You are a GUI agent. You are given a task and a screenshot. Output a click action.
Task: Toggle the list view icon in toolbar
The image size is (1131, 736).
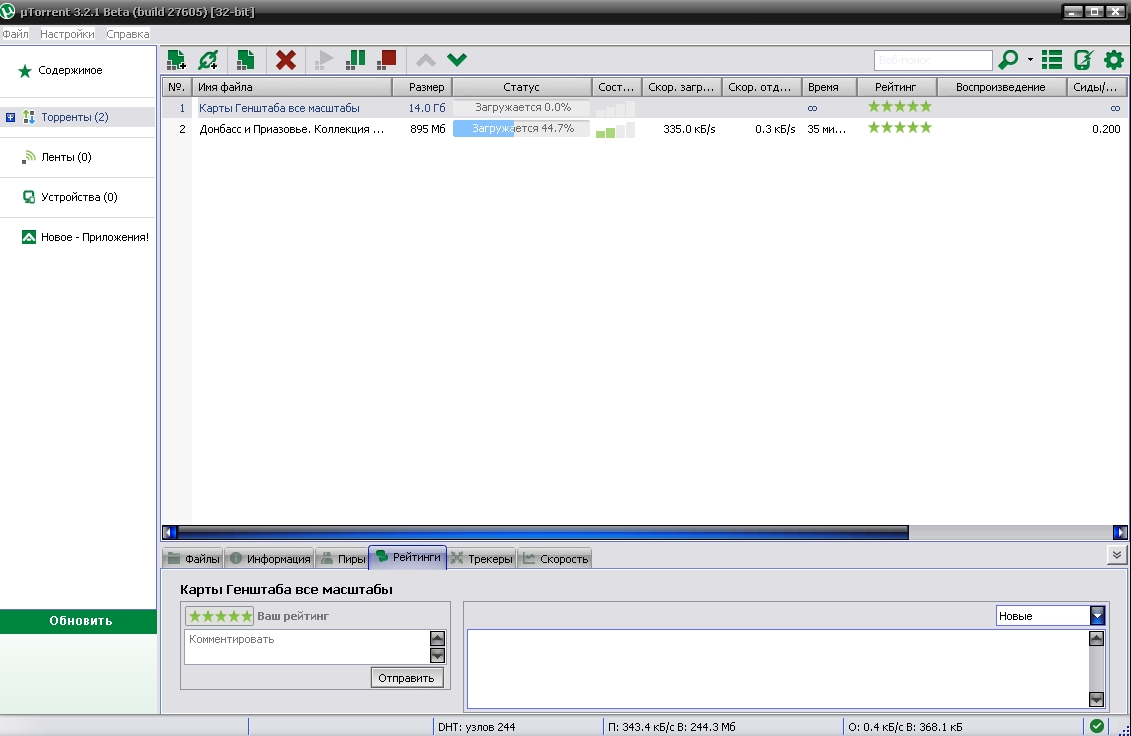1051,60
